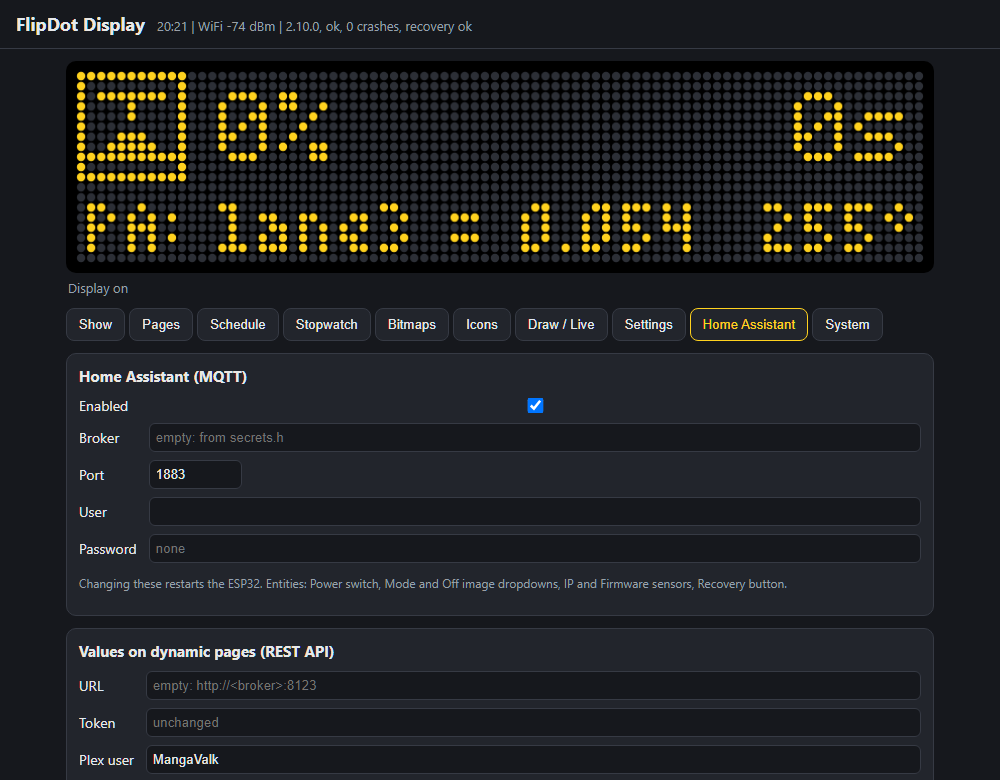Click the FlipDot Display title

click(80, 25)
